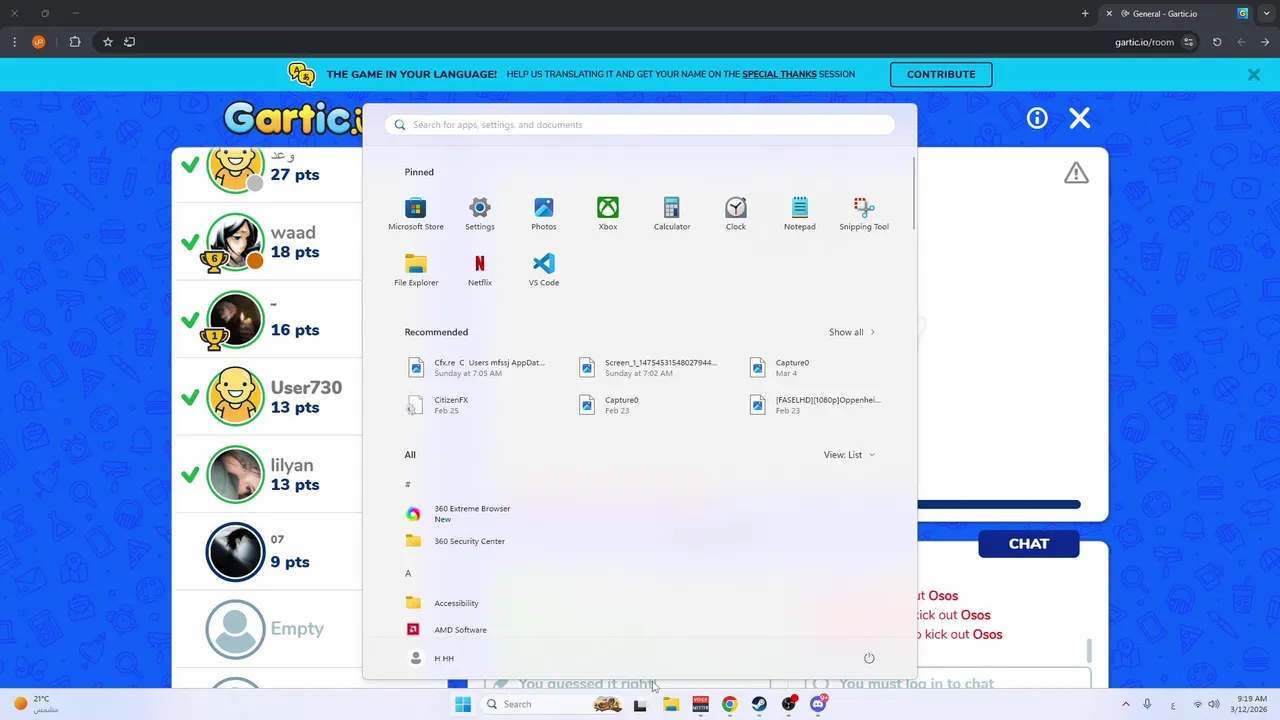Open the weather widget on taskbar
1280x720 pixels.
35,704
